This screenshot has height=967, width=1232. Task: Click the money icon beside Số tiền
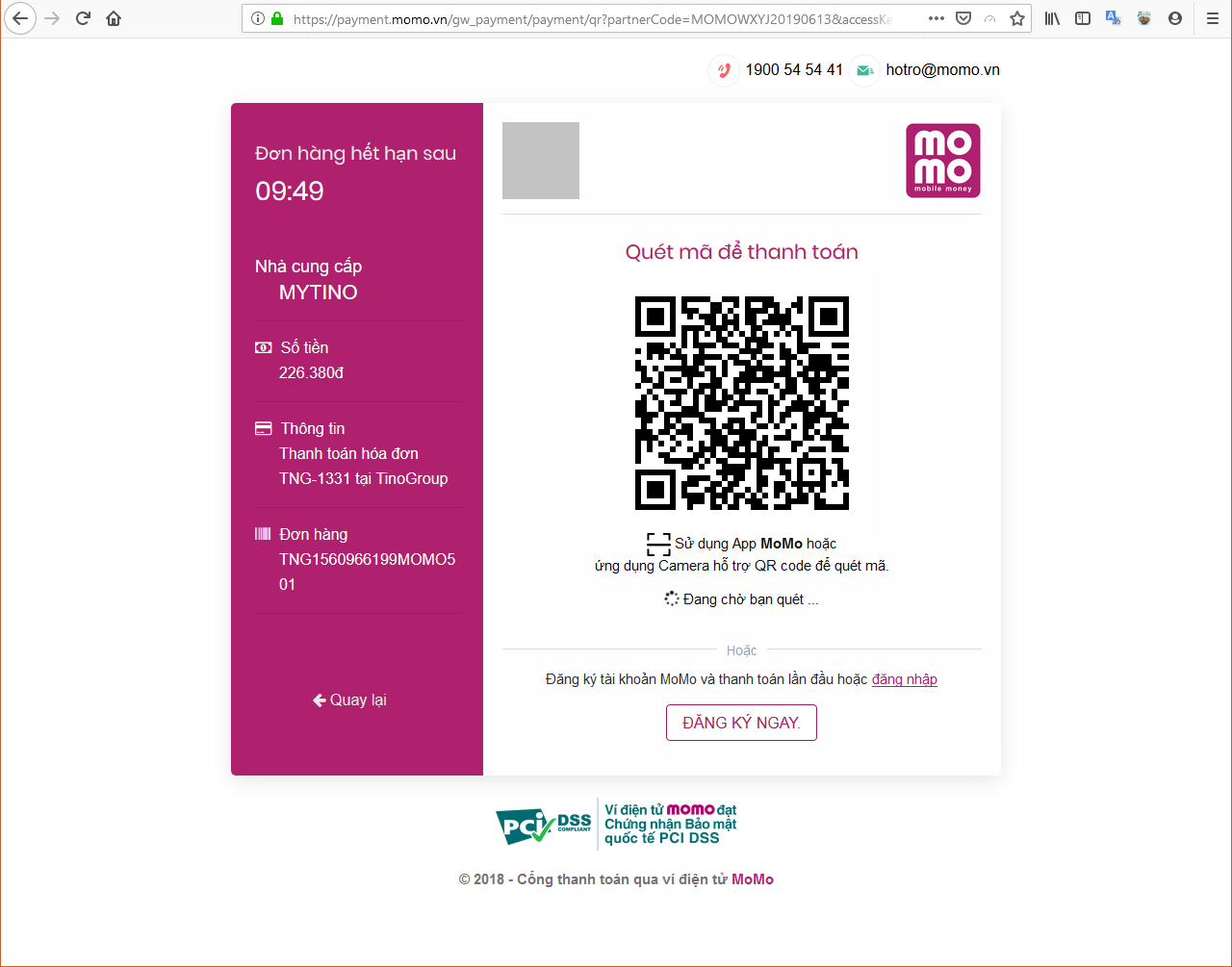coord(263,347)
